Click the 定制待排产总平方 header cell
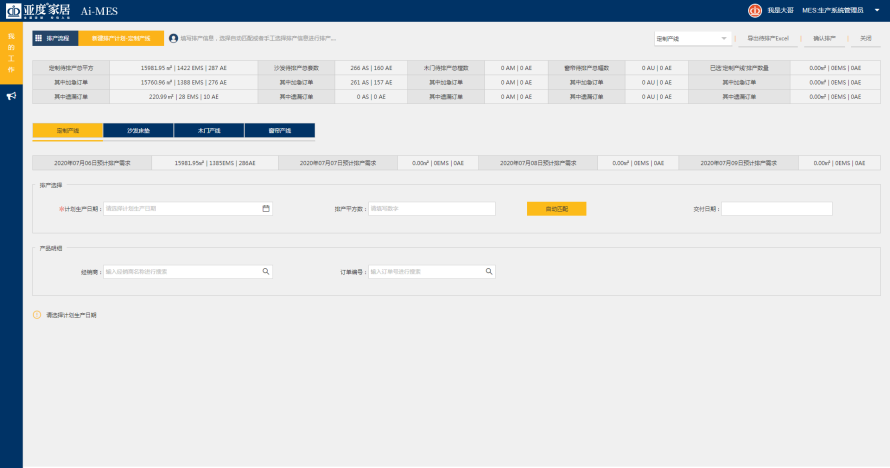 pyautogui.click(x=71, y=68)
